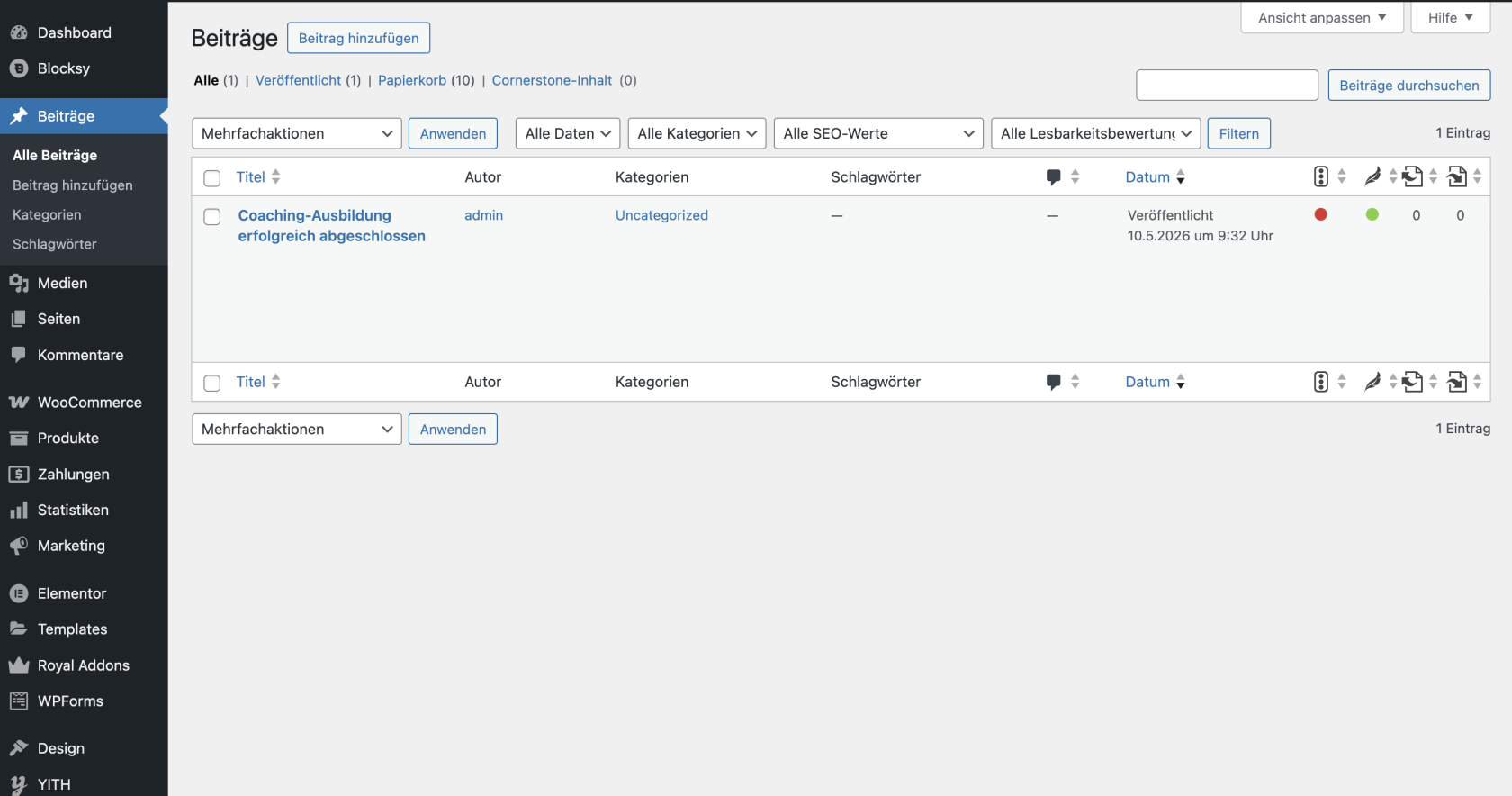Open Medien in the sidebar menu

tap(62, 283)
